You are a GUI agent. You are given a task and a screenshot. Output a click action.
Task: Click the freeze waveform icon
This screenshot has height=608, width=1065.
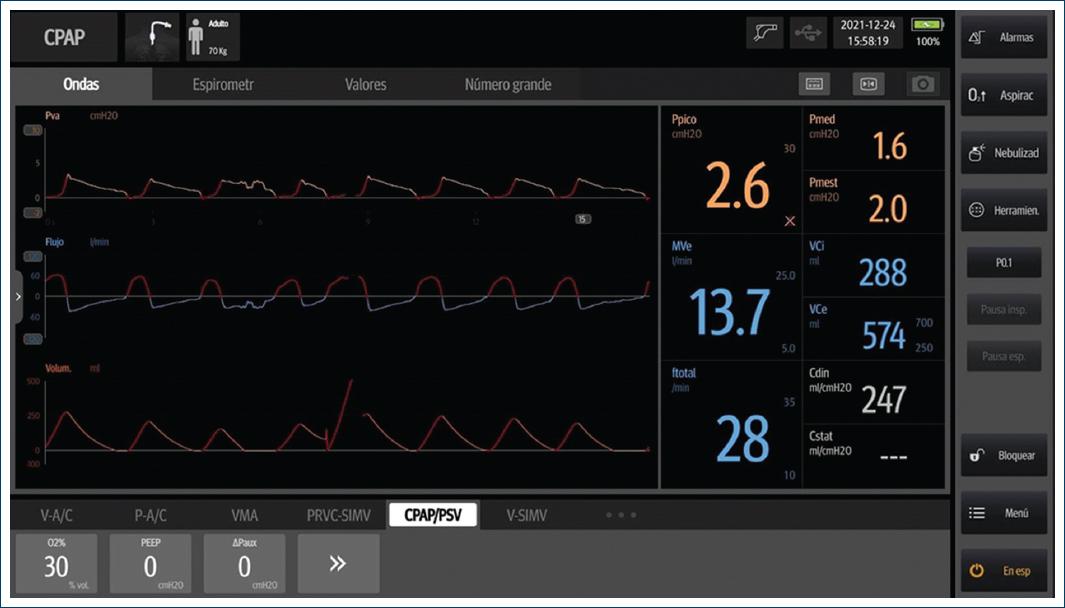[x=868, y=85]
